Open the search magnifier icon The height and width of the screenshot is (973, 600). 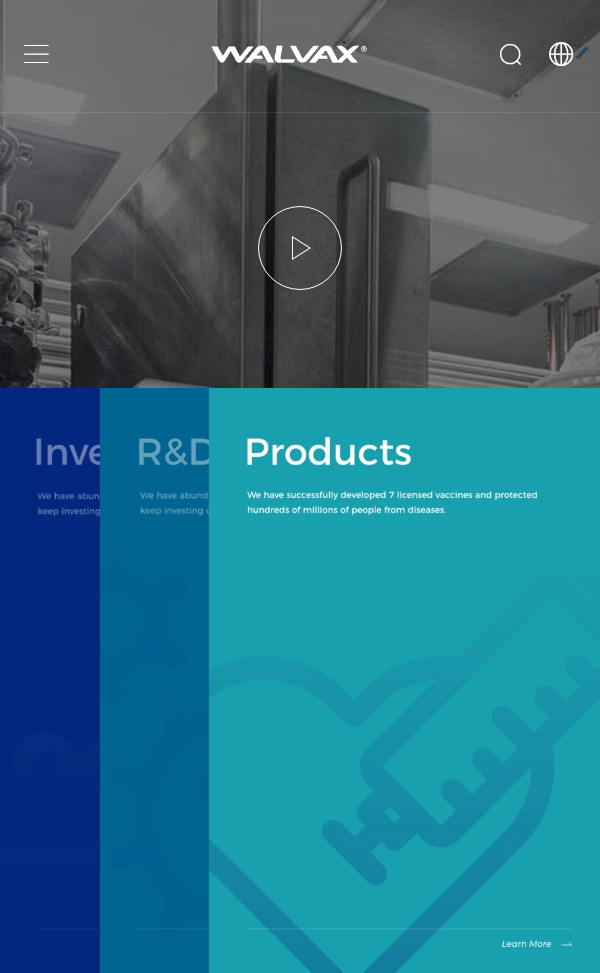point(510,54)
